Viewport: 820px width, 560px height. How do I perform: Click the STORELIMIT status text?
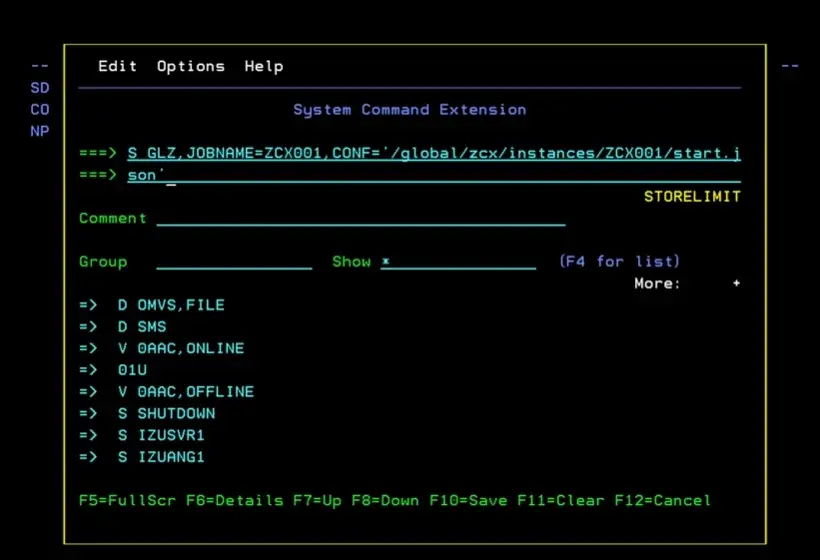692,197
